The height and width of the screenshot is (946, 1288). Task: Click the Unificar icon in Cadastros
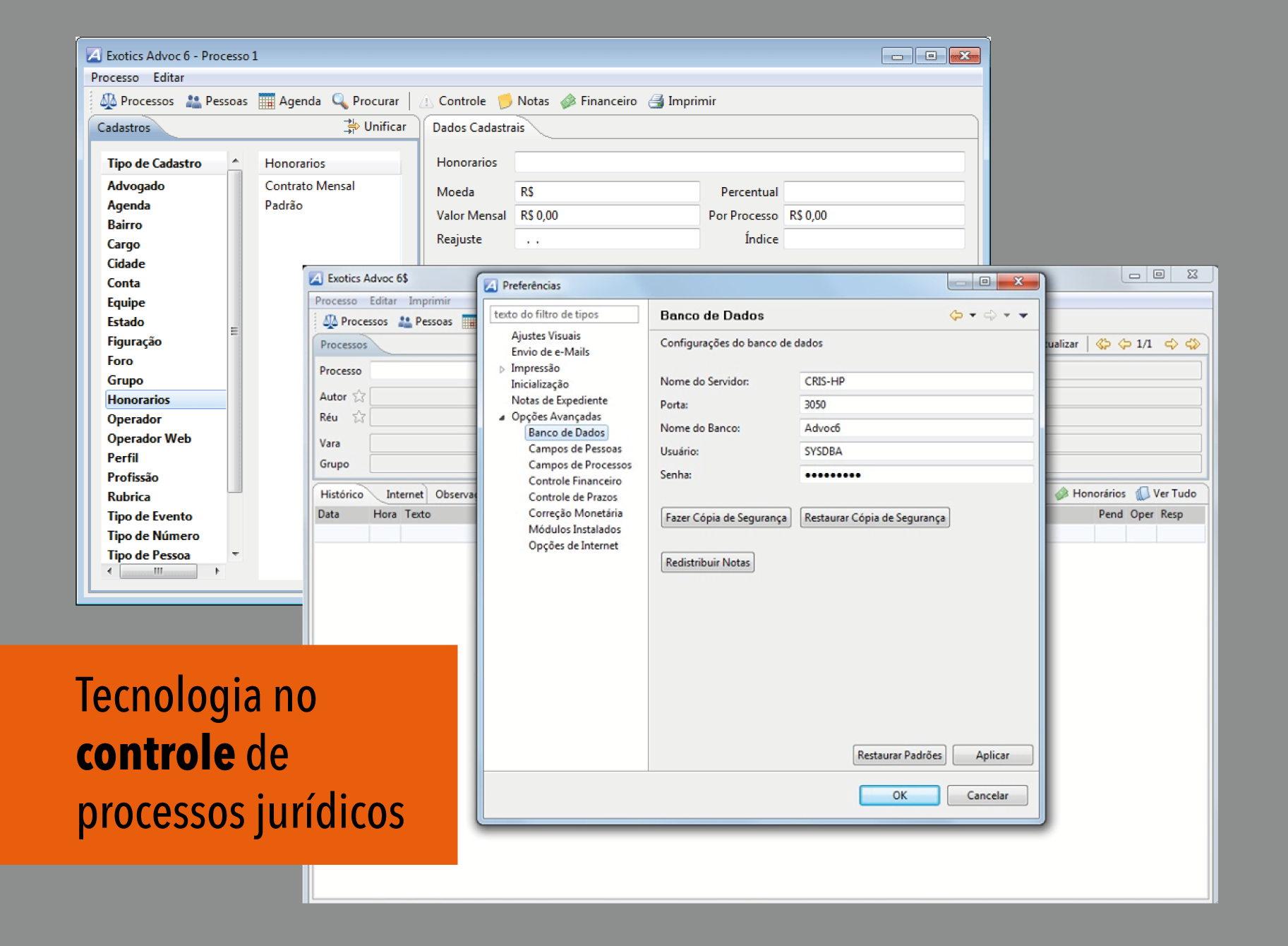[x=351, y=126]
